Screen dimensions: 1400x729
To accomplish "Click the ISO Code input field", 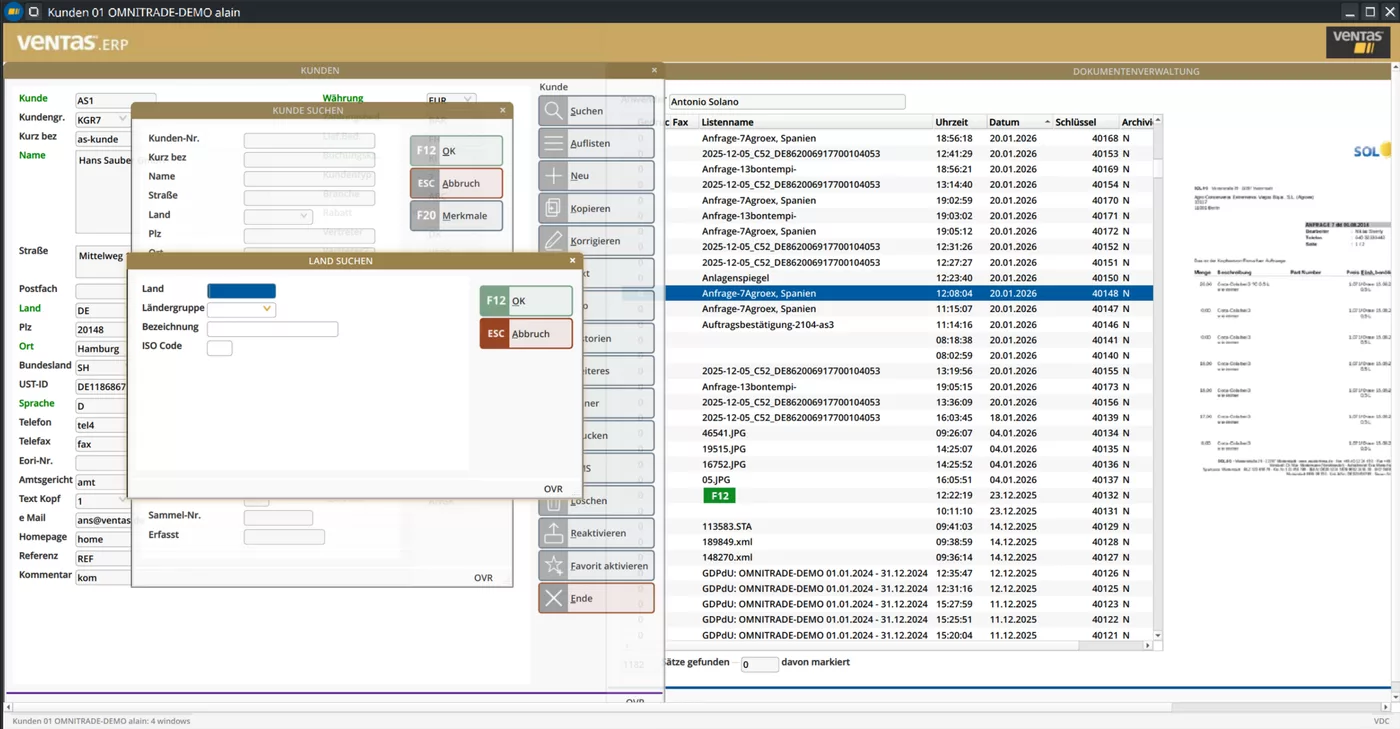I will (x=219, y=348).
